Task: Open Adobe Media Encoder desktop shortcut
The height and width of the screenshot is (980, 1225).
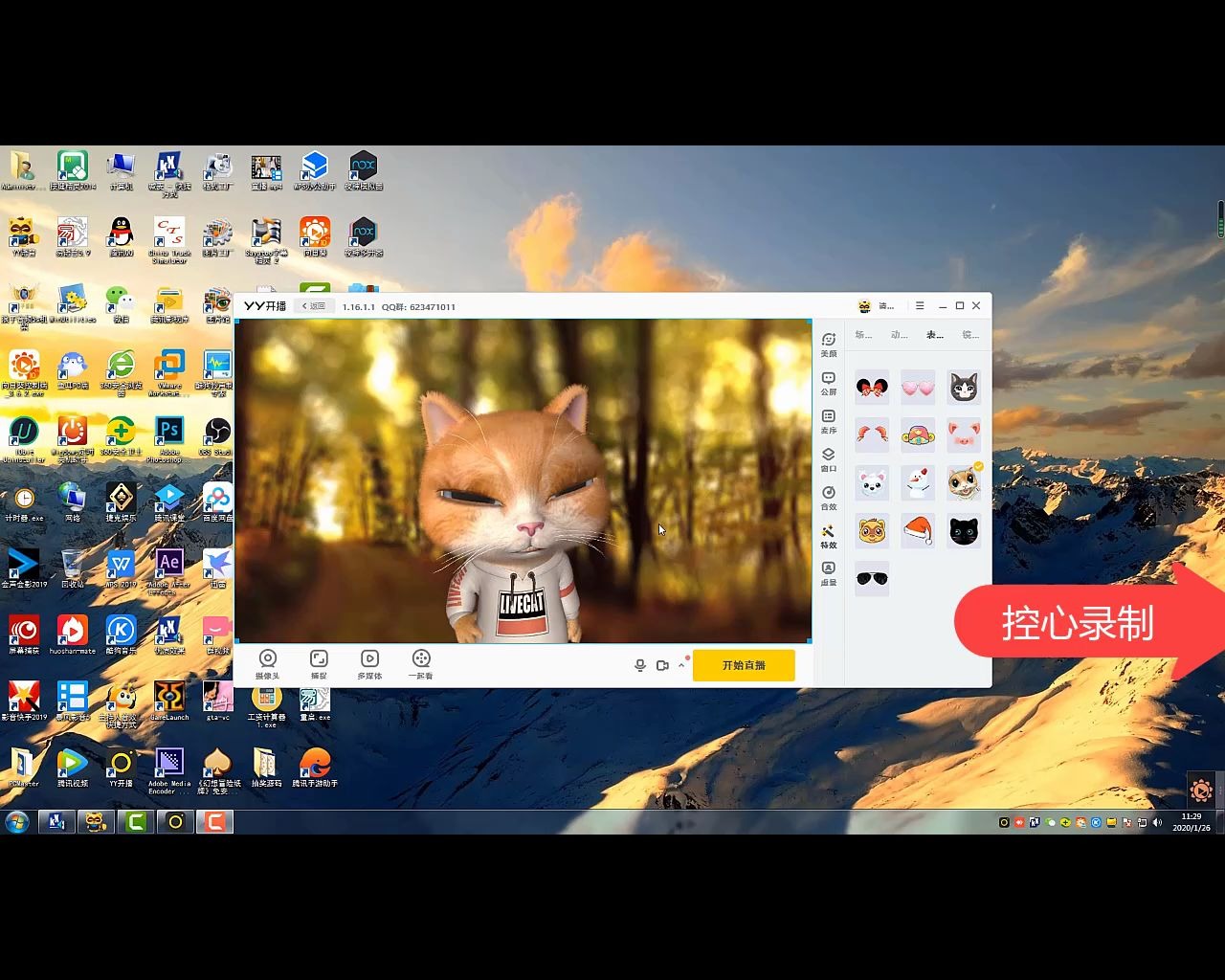Action: 169,771
